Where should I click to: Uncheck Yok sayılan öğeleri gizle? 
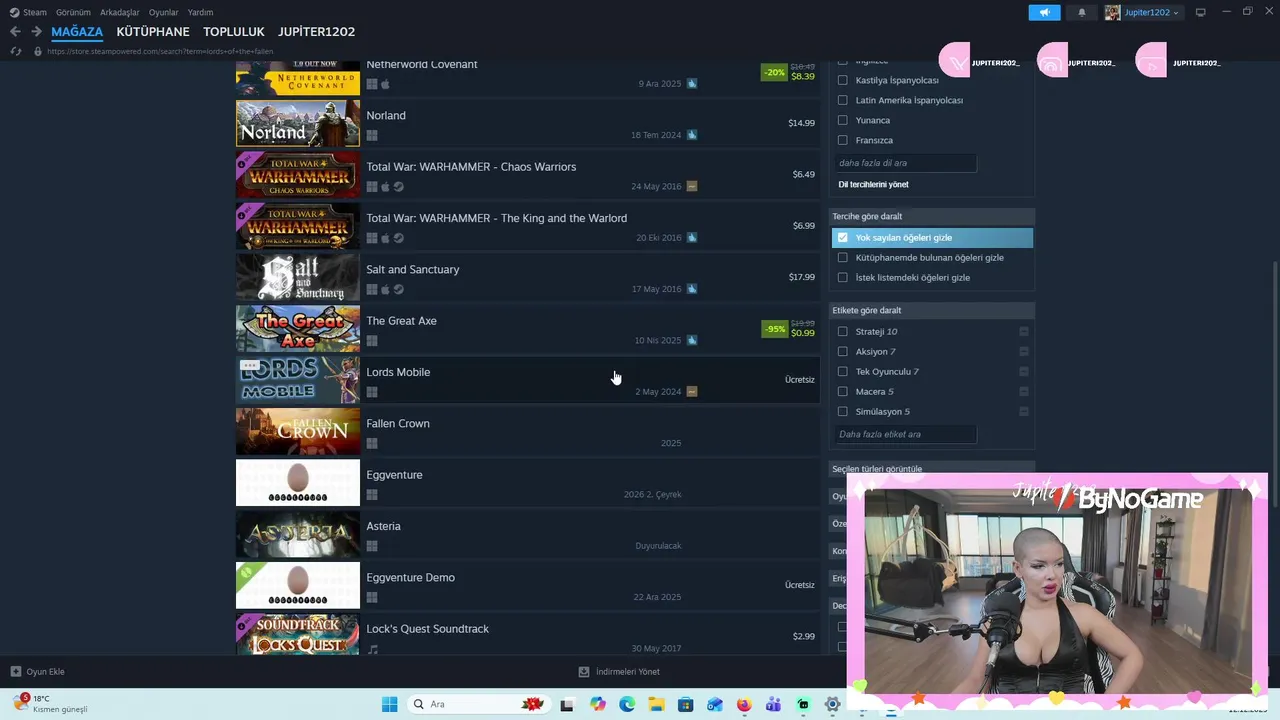(842, 237)
